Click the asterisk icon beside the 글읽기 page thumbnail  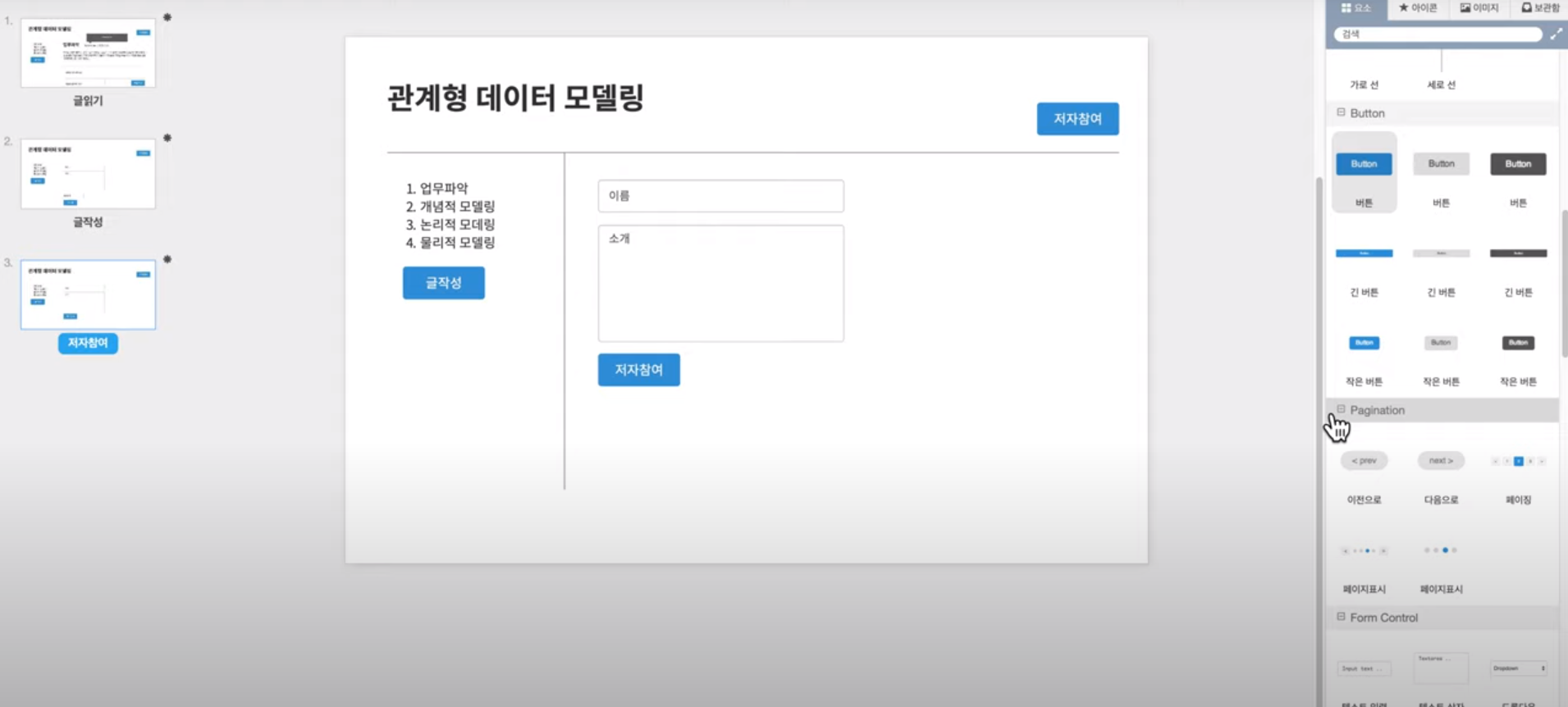tap(167, 17)
